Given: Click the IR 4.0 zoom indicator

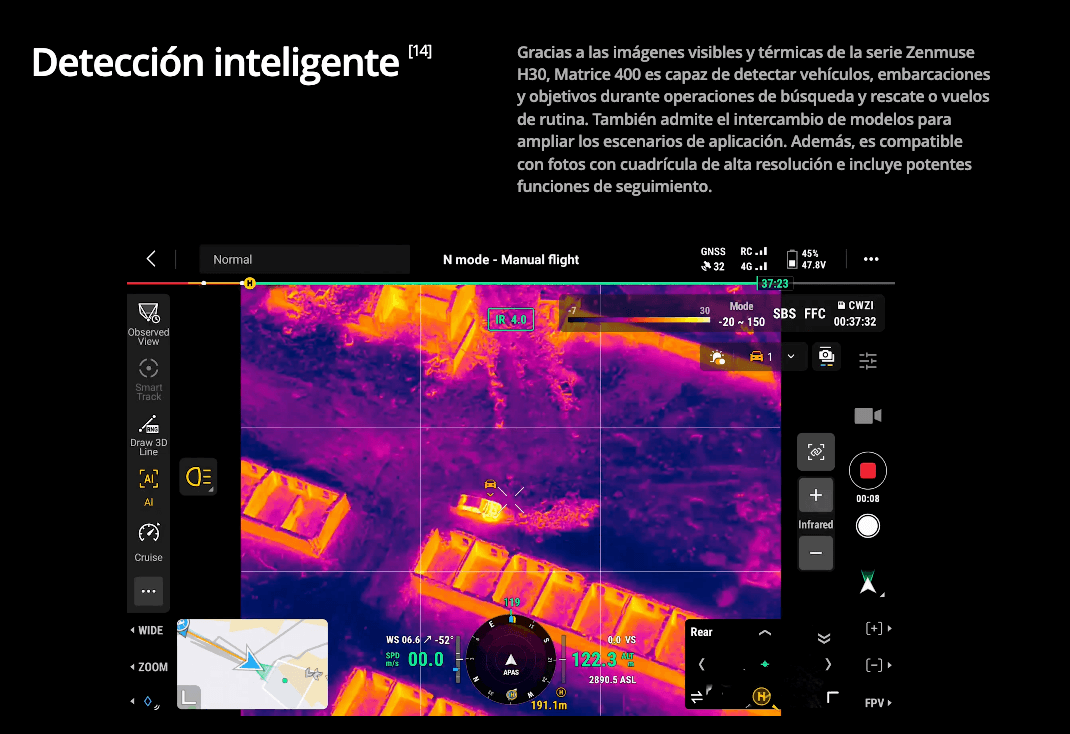Looking at the screenshot, I should [x=510, y=319].
